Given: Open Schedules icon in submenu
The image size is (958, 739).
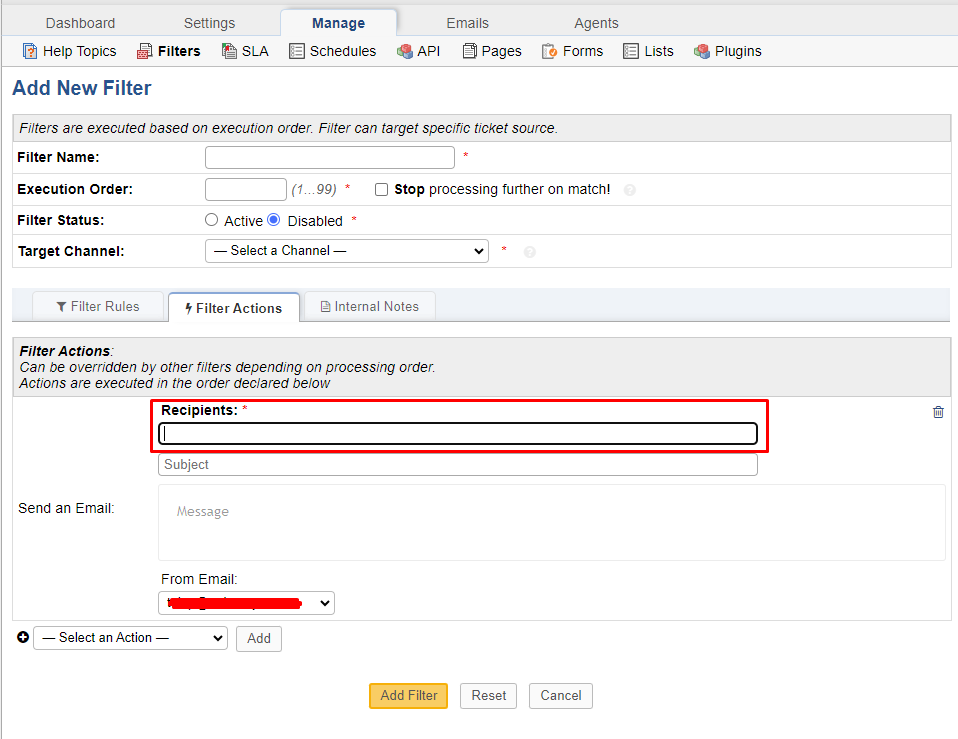Looking at the screenshot, I should coord(297,51).
